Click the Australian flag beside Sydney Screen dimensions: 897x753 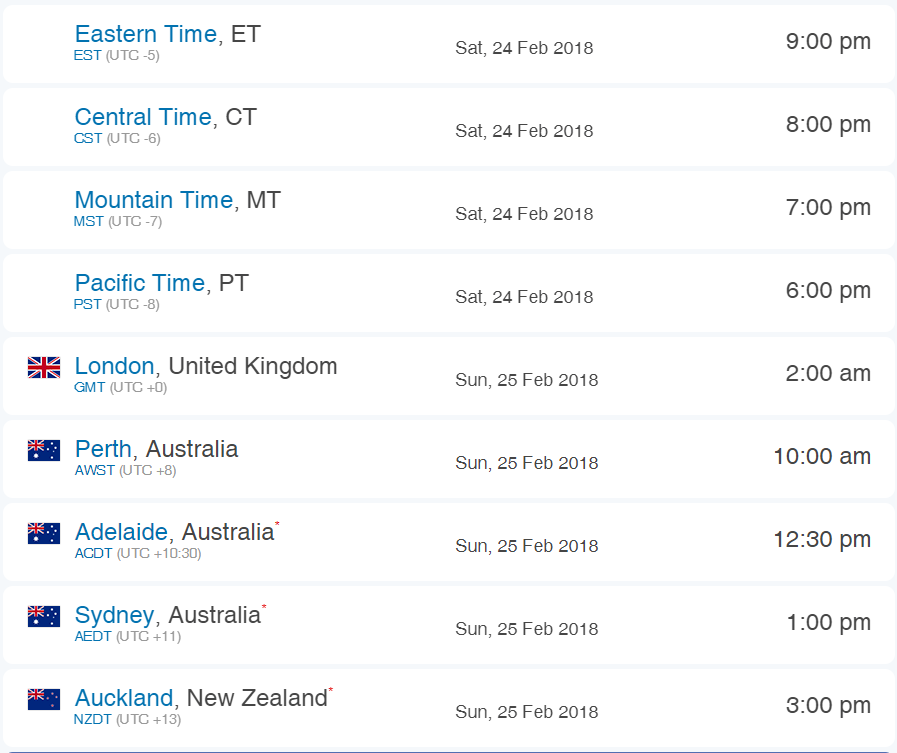[x=44, y=616]
